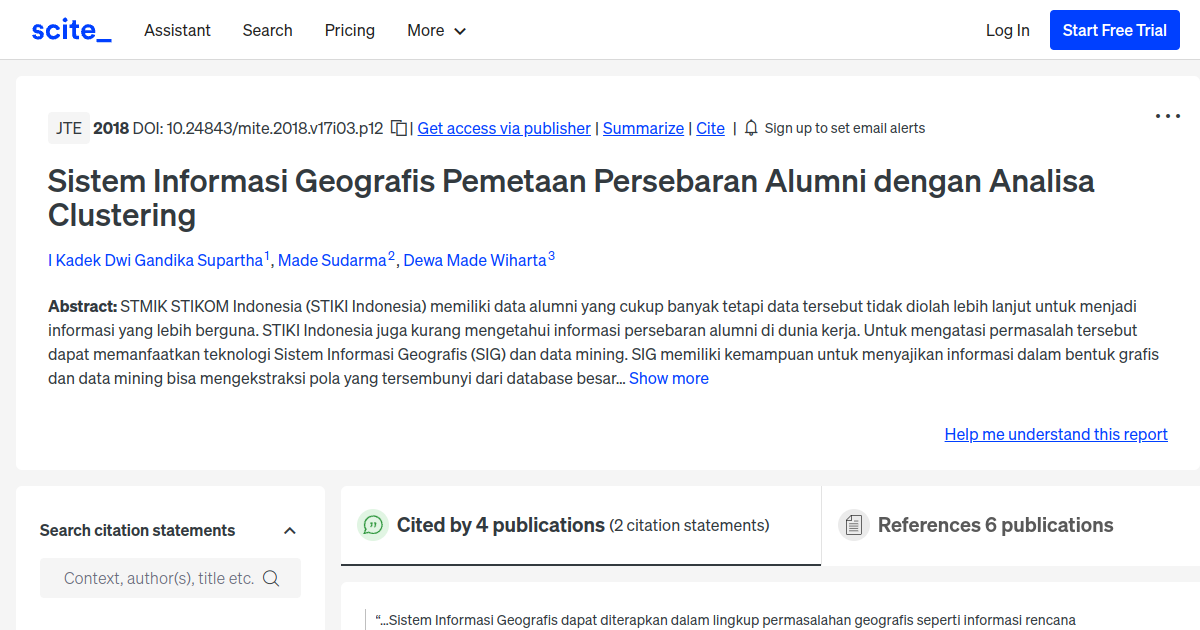Click the green quotation mark citation icon

[372, 524]
